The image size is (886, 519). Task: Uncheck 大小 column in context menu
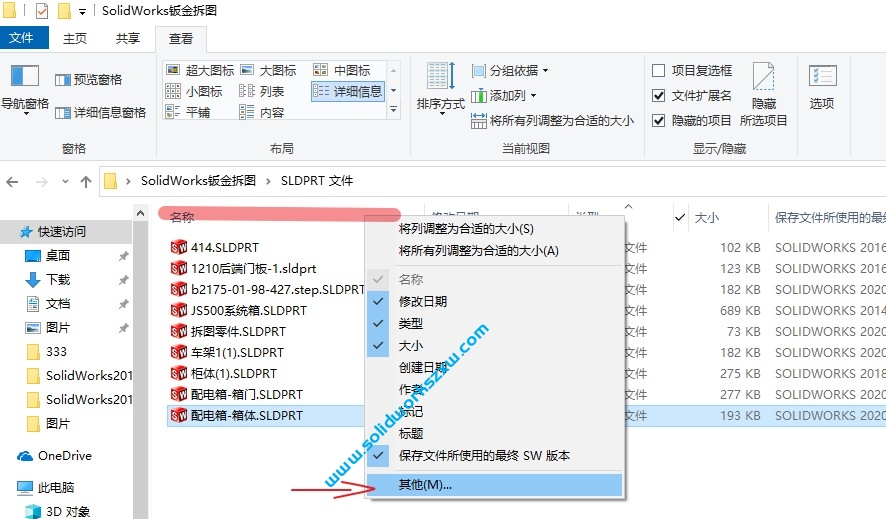pos(495,346)
